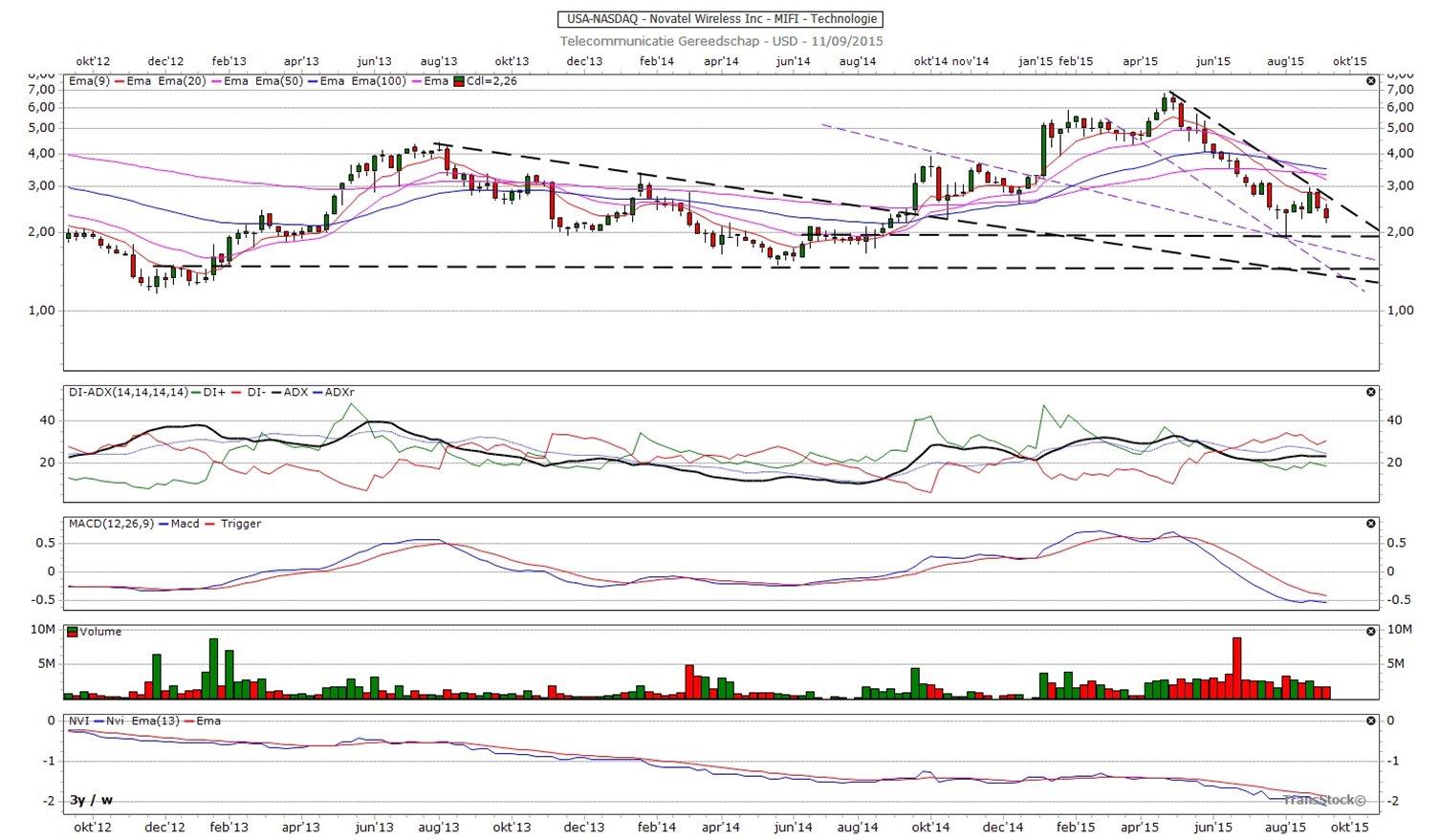Click dec'14 on the bottom date axis
Viewport: 1440px width, 840px height.
click(1003, 827)
